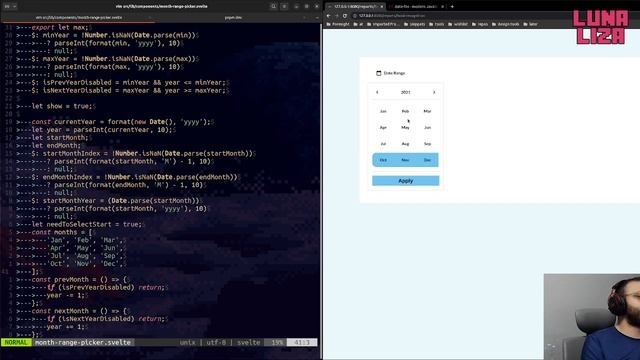Reload the browser page
Viewport: 640px width, 360px height.
coord(345,16)
